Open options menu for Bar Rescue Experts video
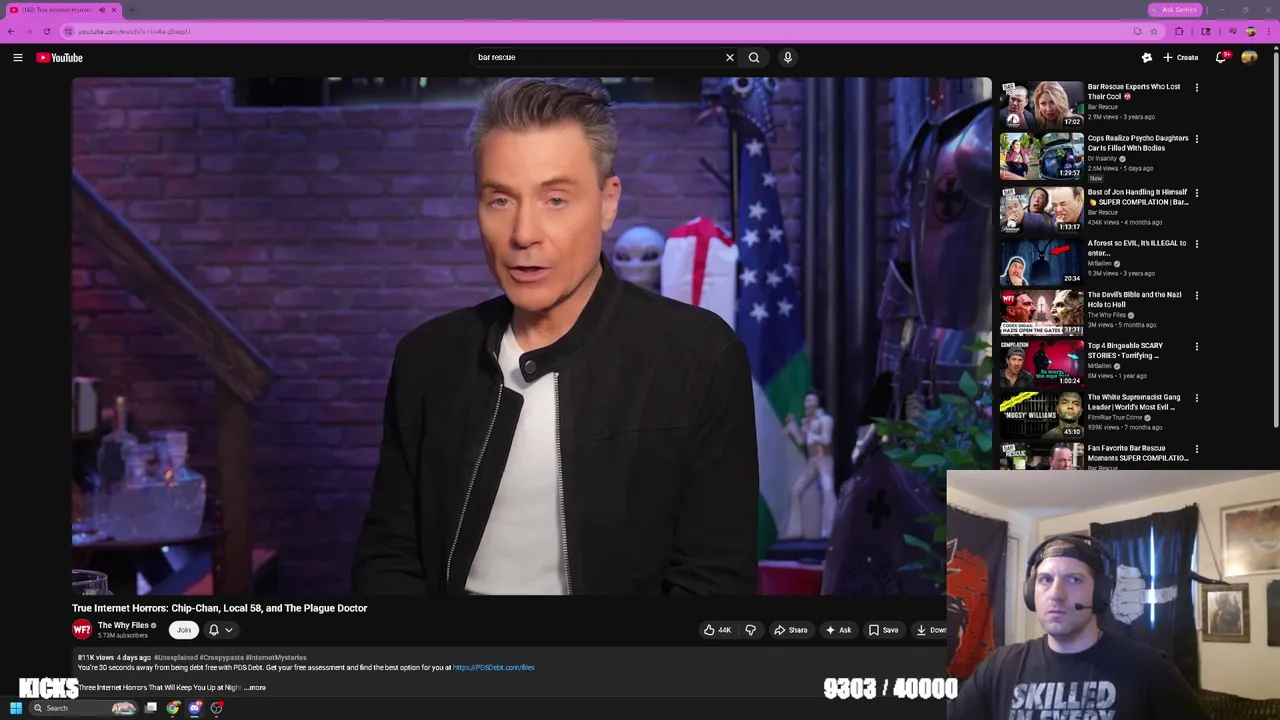The height and width of the screenshot is (720, 1280). [x=1197, y=88]
